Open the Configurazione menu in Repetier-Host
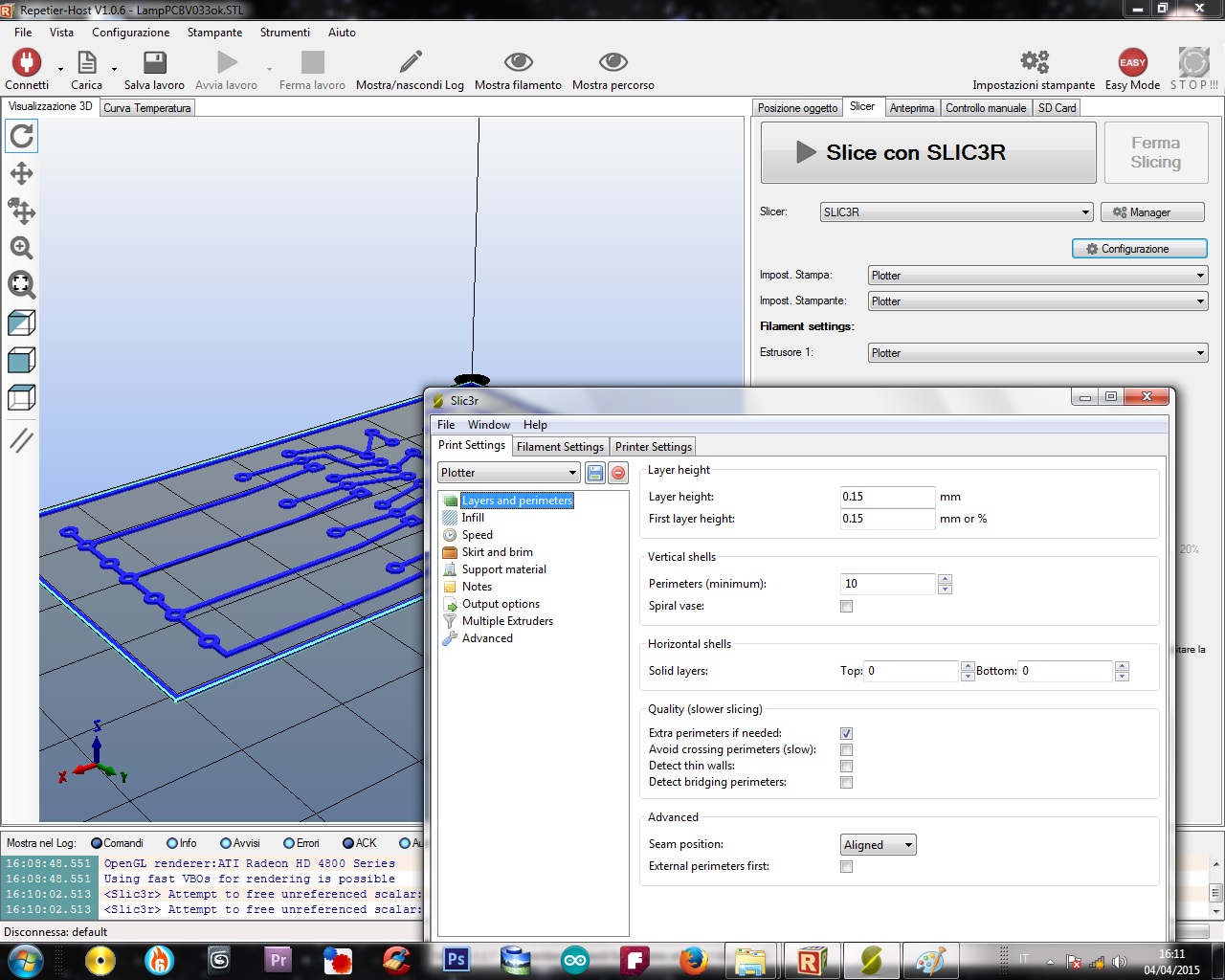 pyautogui.click(x=130, y=33)
